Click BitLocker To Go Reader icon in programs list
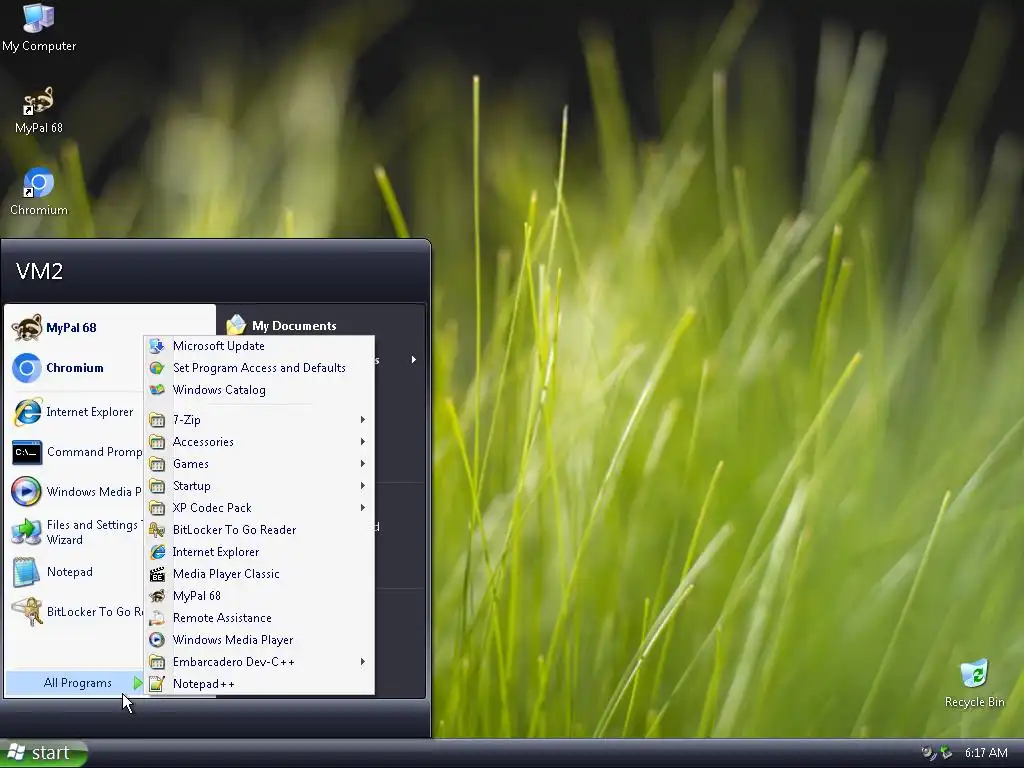 click(x=157, y=530)
